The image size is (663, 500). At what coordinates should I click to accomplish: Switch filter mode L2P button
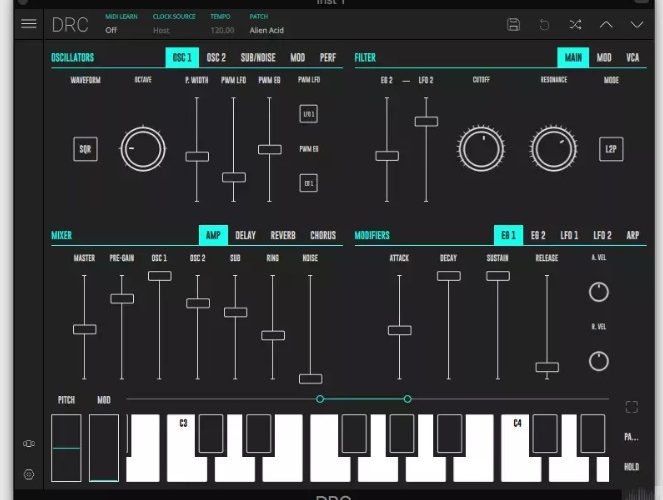click(x=611, y=149)
